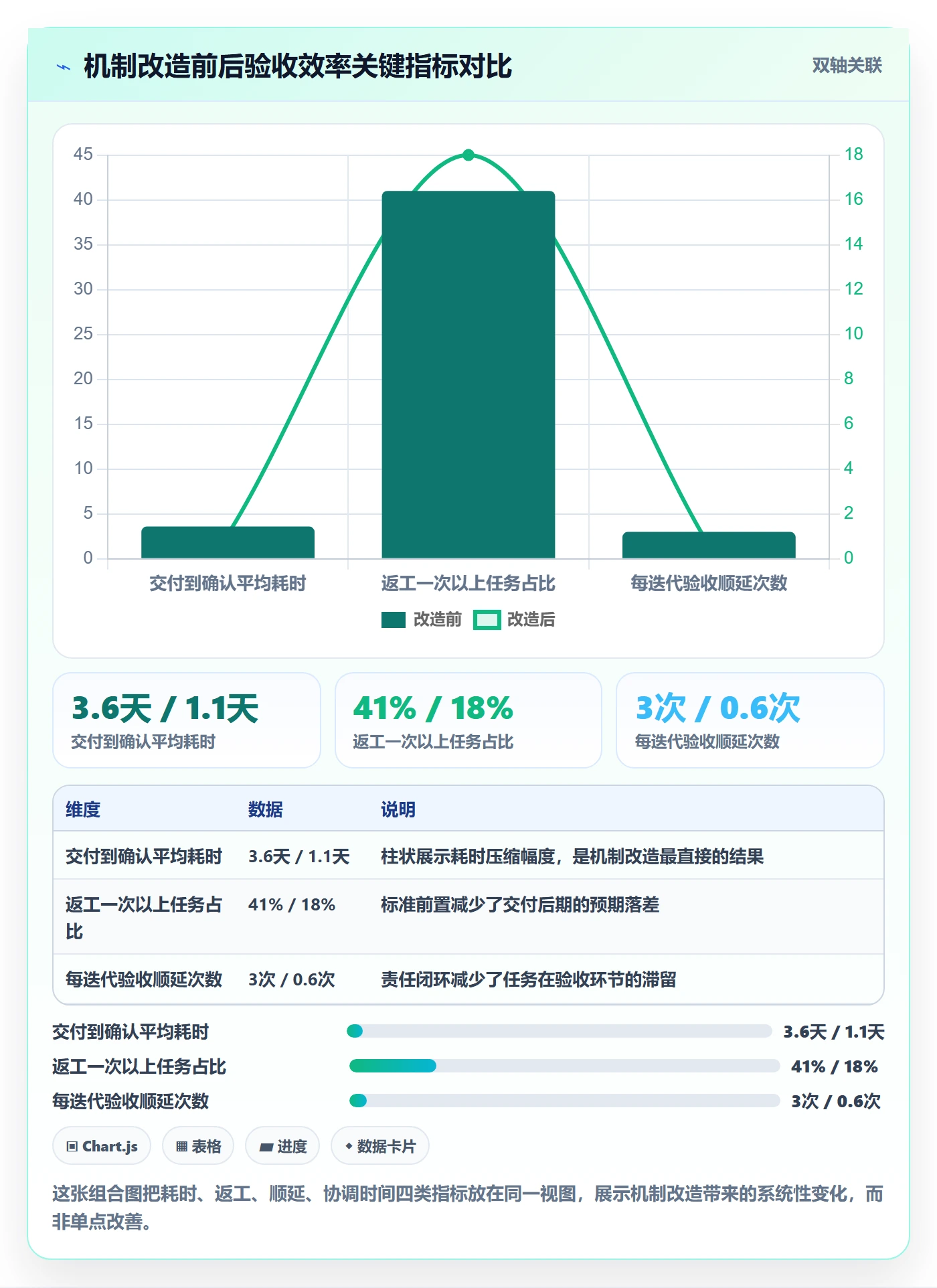Click the tall chart bar for 返工一次以上任务占比

tap(468, 375)
